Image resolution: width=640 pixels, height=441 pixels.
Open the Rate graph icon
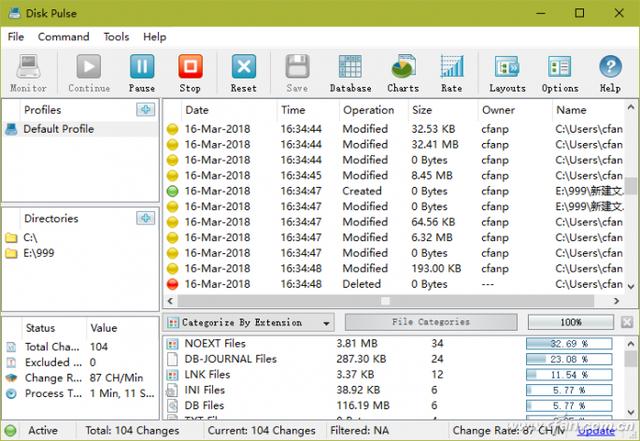pyautogui.click(x=452, y=67)
